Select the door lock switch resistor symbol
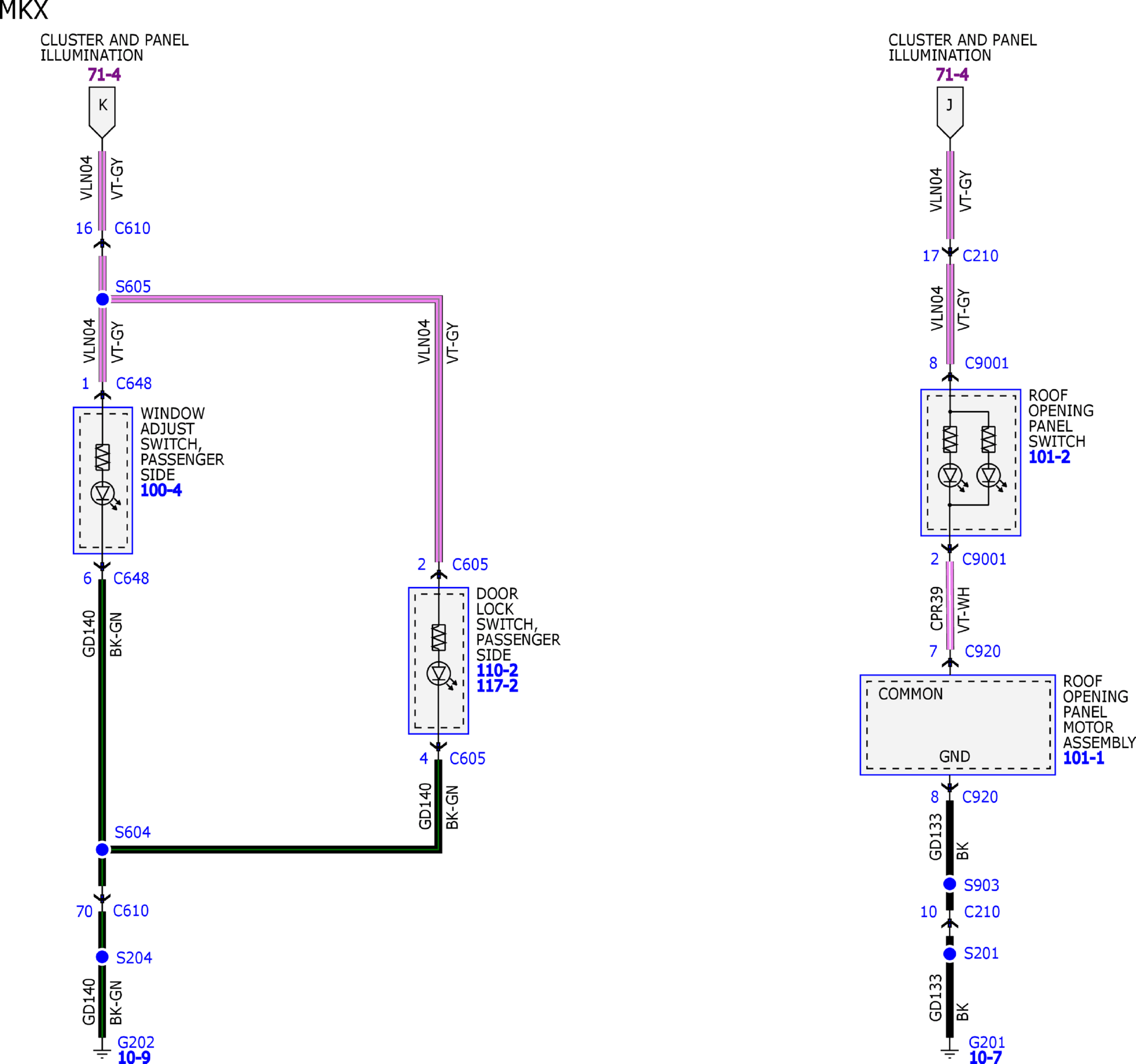This screenshot has height=1064, width=1136. coord(439,637)
